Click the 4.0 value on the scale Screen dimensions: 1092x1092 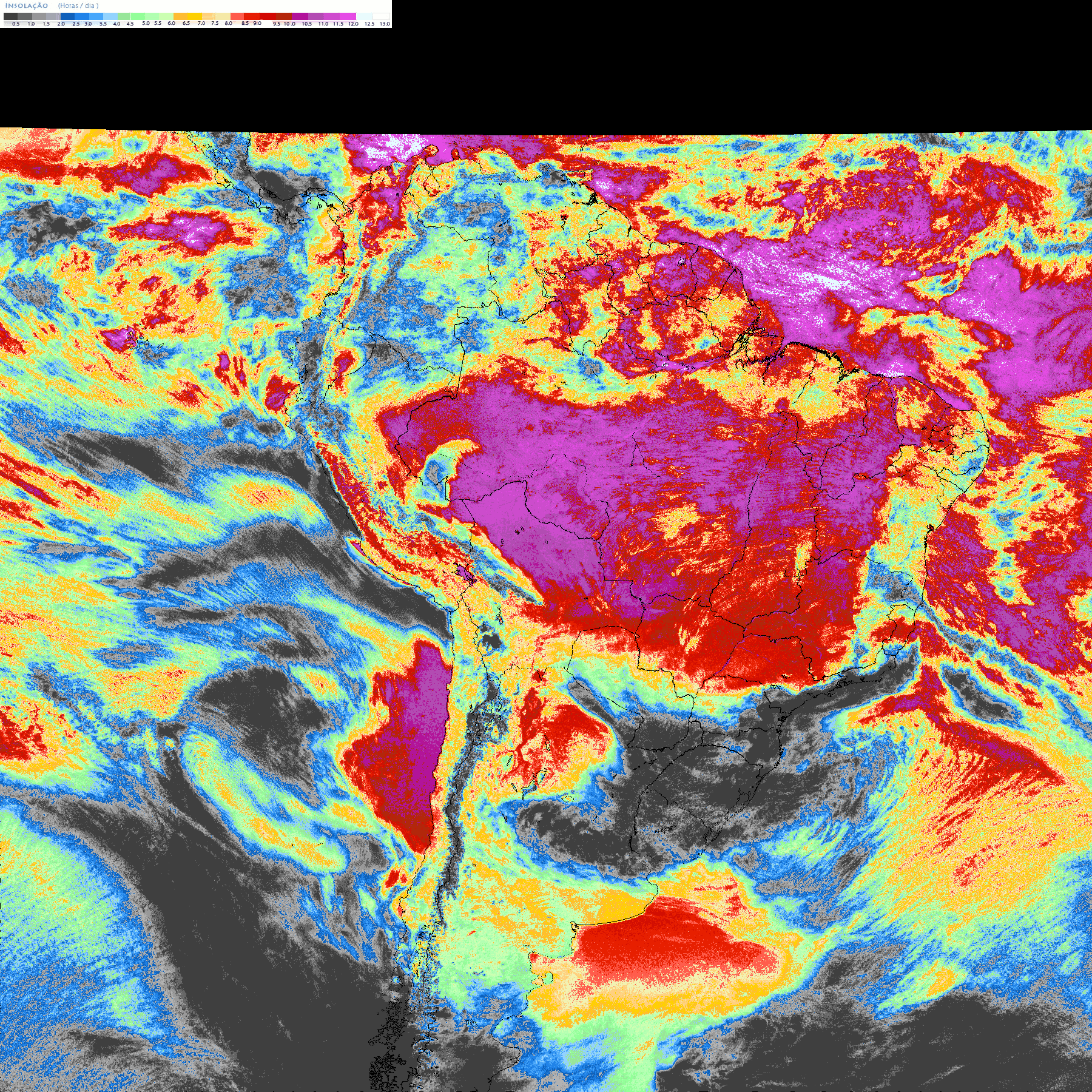116,24
